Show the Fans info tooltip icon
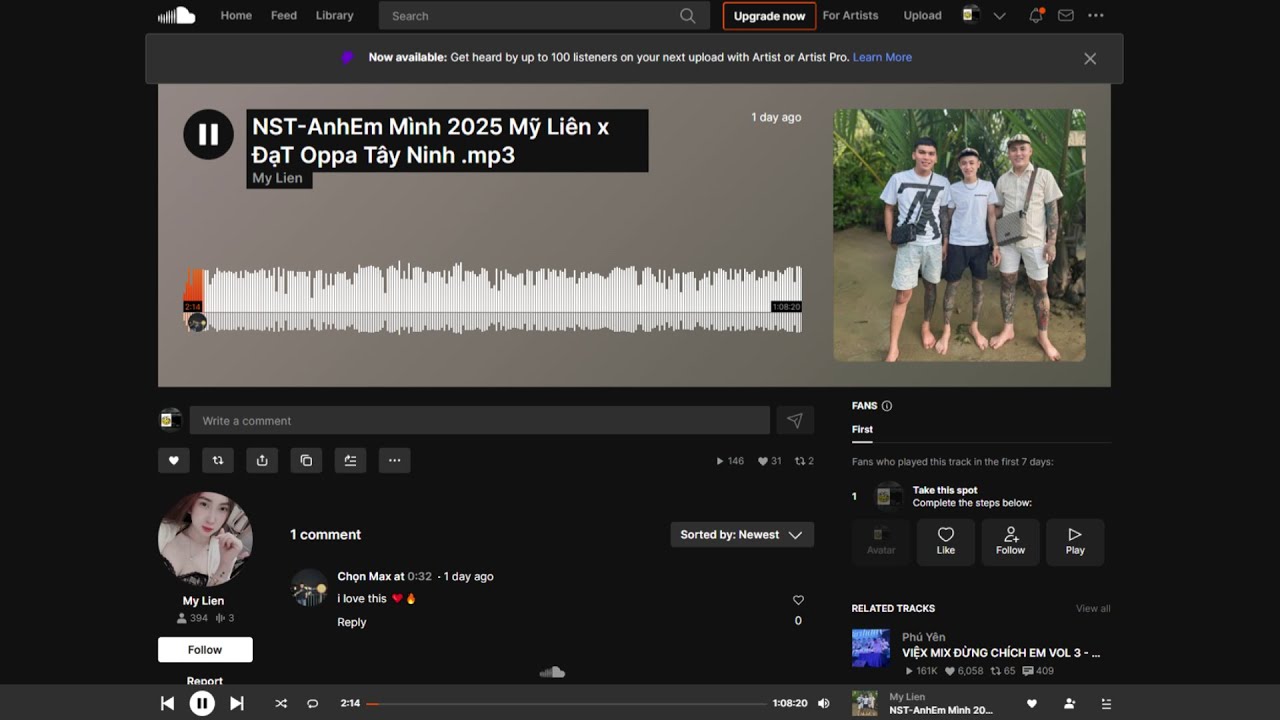1280x720 pixels. click(x=887, y=406)
